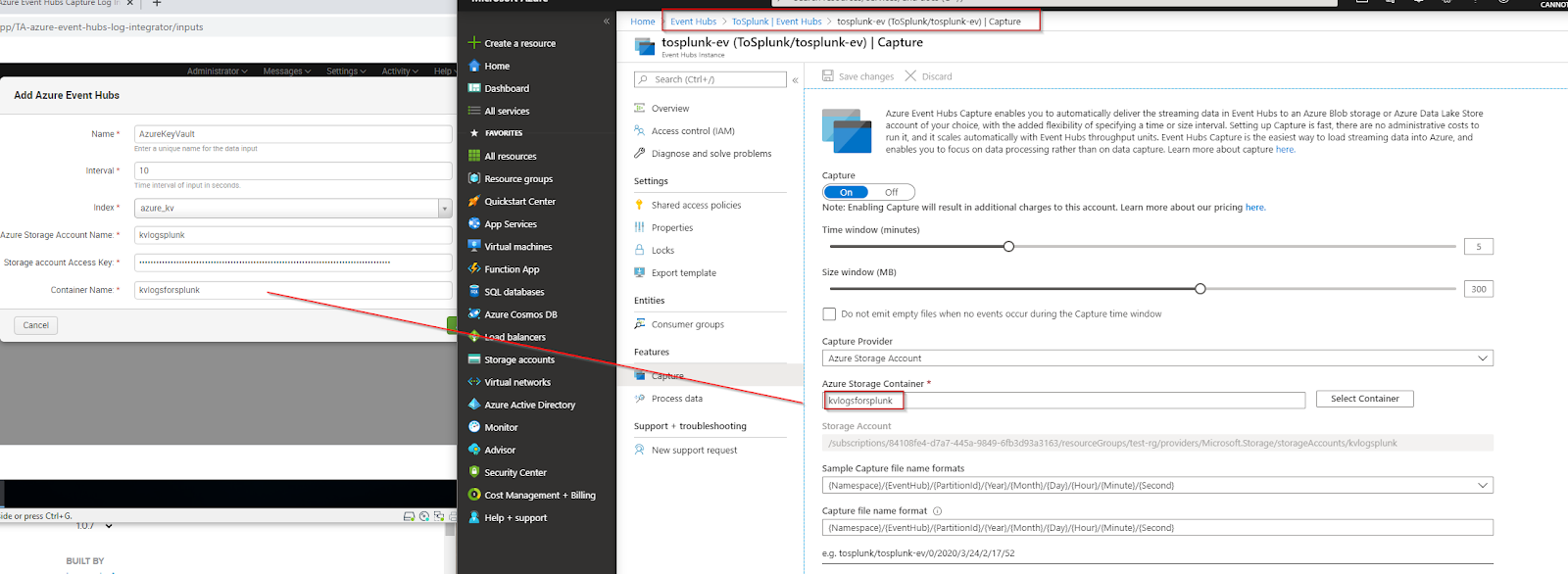The height and width of the screenshot is (574, 1568).
Task: Open Administrator menu in Splunk window
Action: tap(218, 72)
